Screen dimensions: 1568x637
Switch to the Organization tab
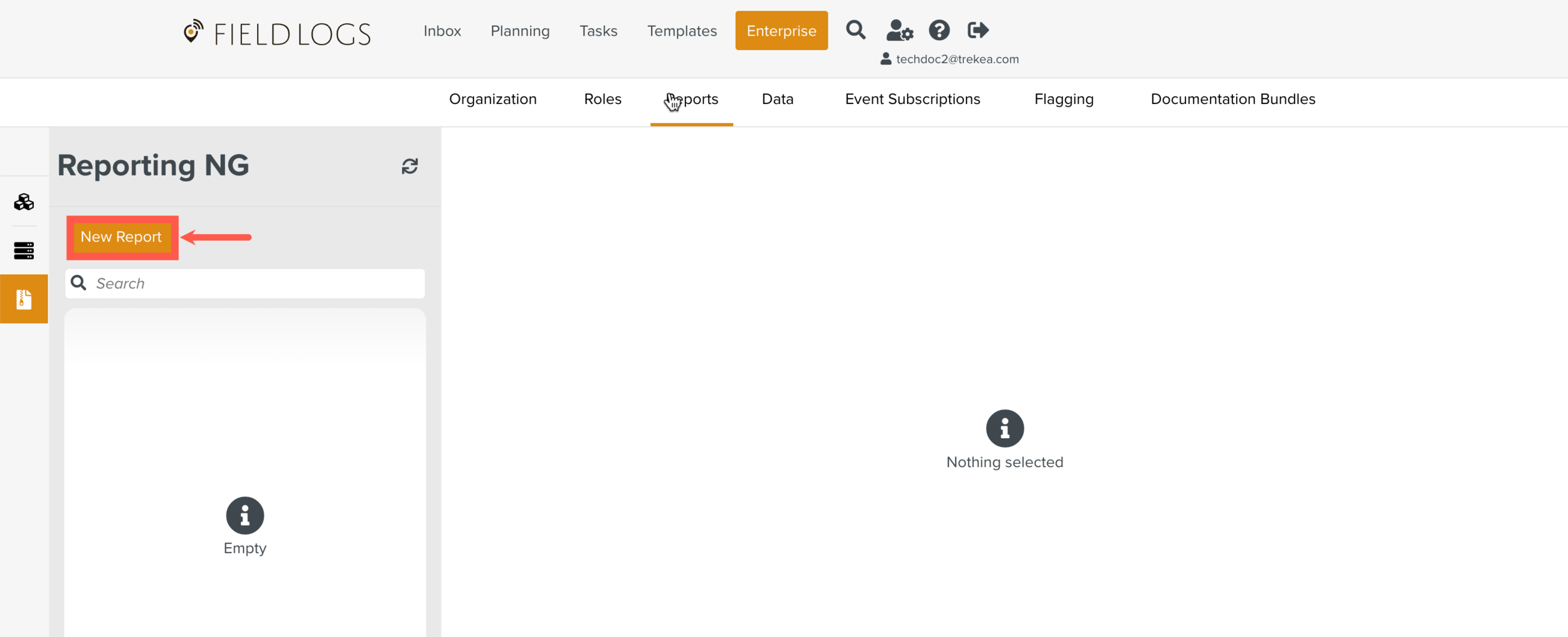coord(493,99)
